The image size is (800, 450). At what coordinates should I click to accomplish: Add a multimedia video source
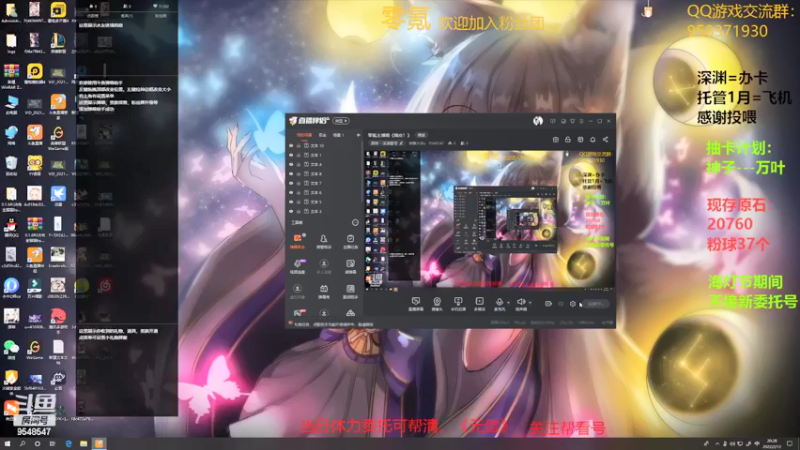pyautogui.click(x=479, y=304)
